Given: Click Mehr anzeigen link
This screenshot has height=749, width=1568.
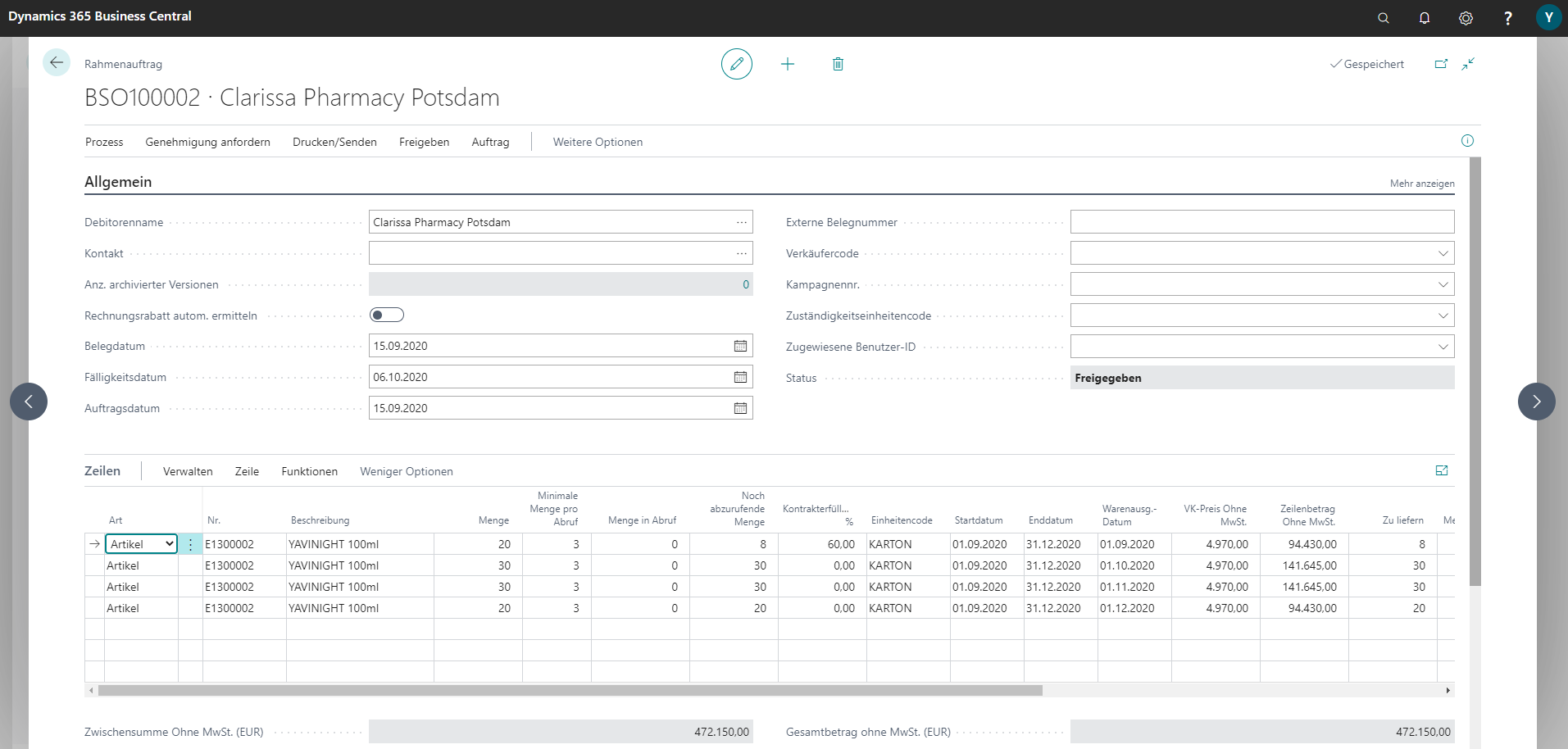Looking at the screenshot, I should [1422, 184].
